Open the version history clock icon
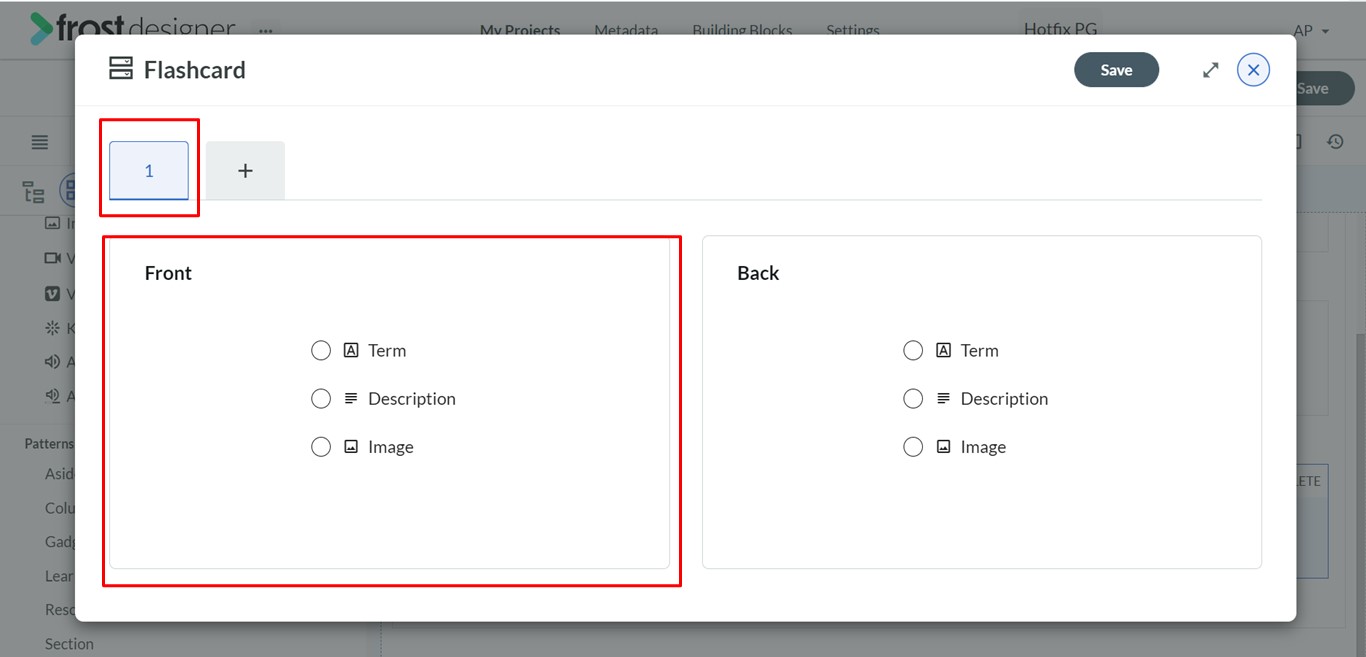Screen dimensions: 1366x657 tap(1335, 142)
